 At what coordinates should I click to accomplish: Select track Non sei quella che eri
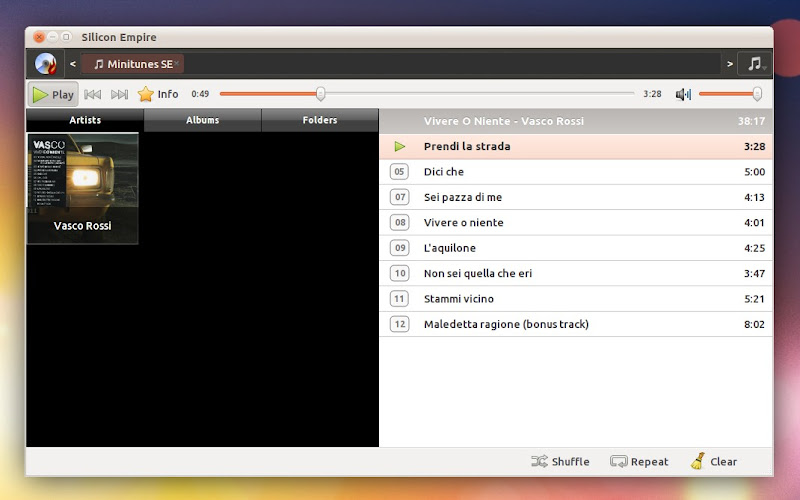pyautogui.click(x=576, y=273)
